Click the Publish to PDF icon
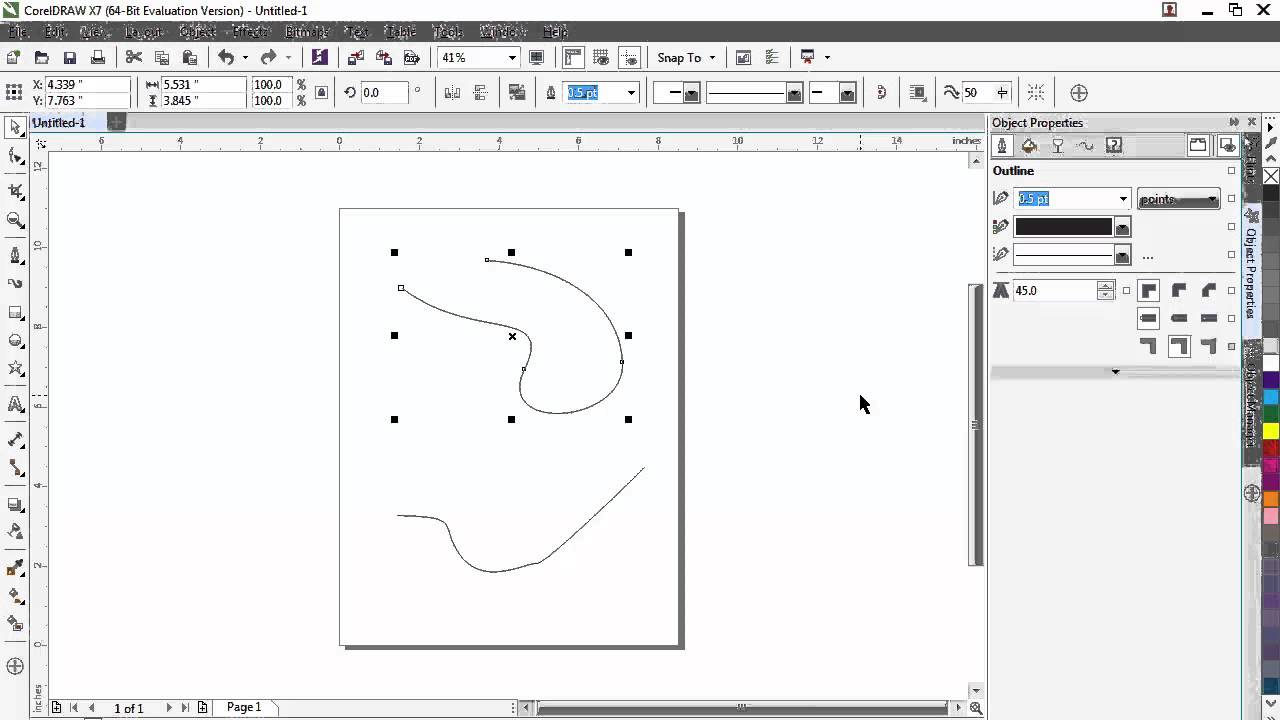 (x=411, y=58)
